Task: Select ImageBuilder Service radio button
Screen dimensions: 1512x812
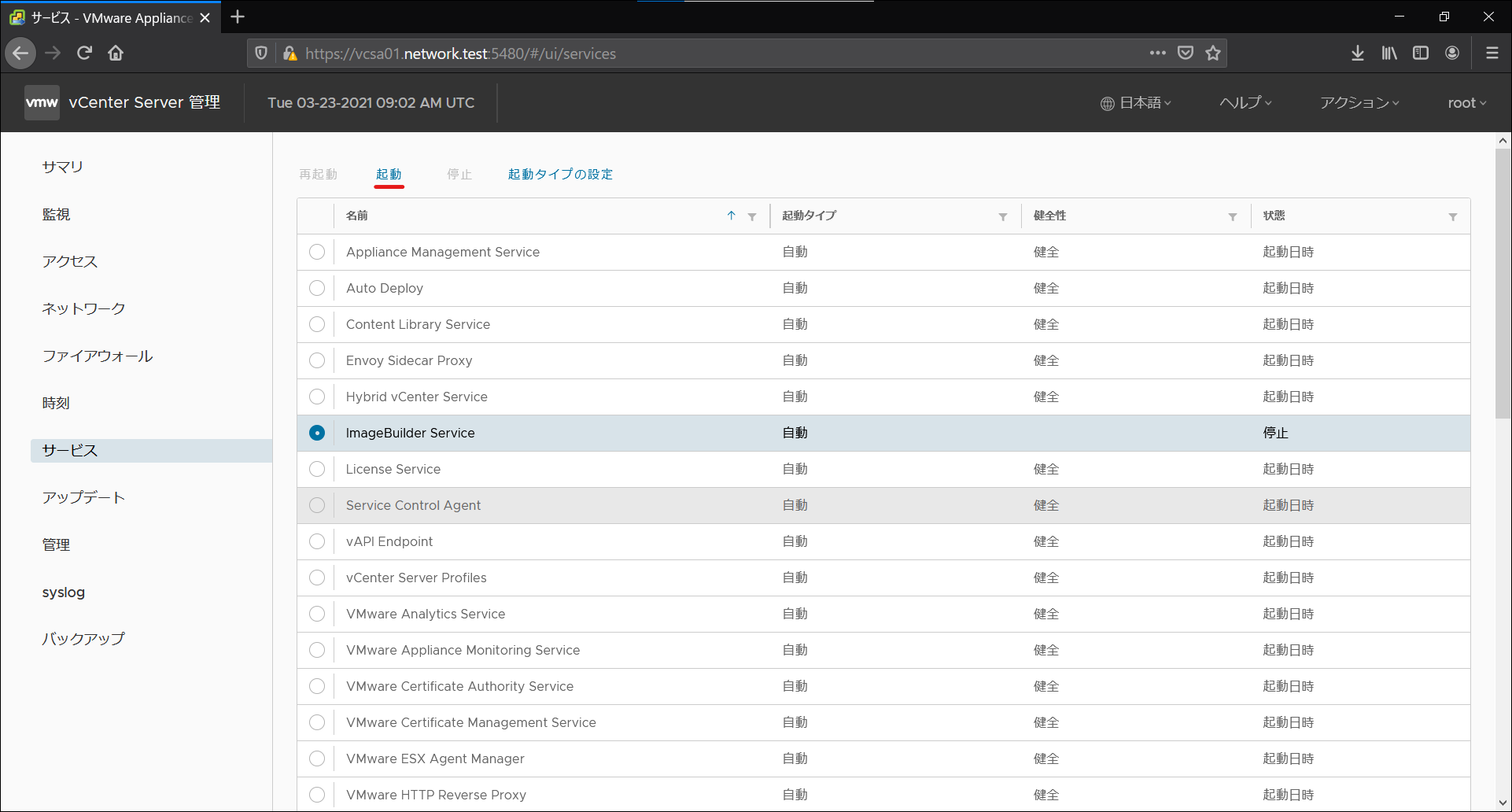Action: [x=317, y=433]
